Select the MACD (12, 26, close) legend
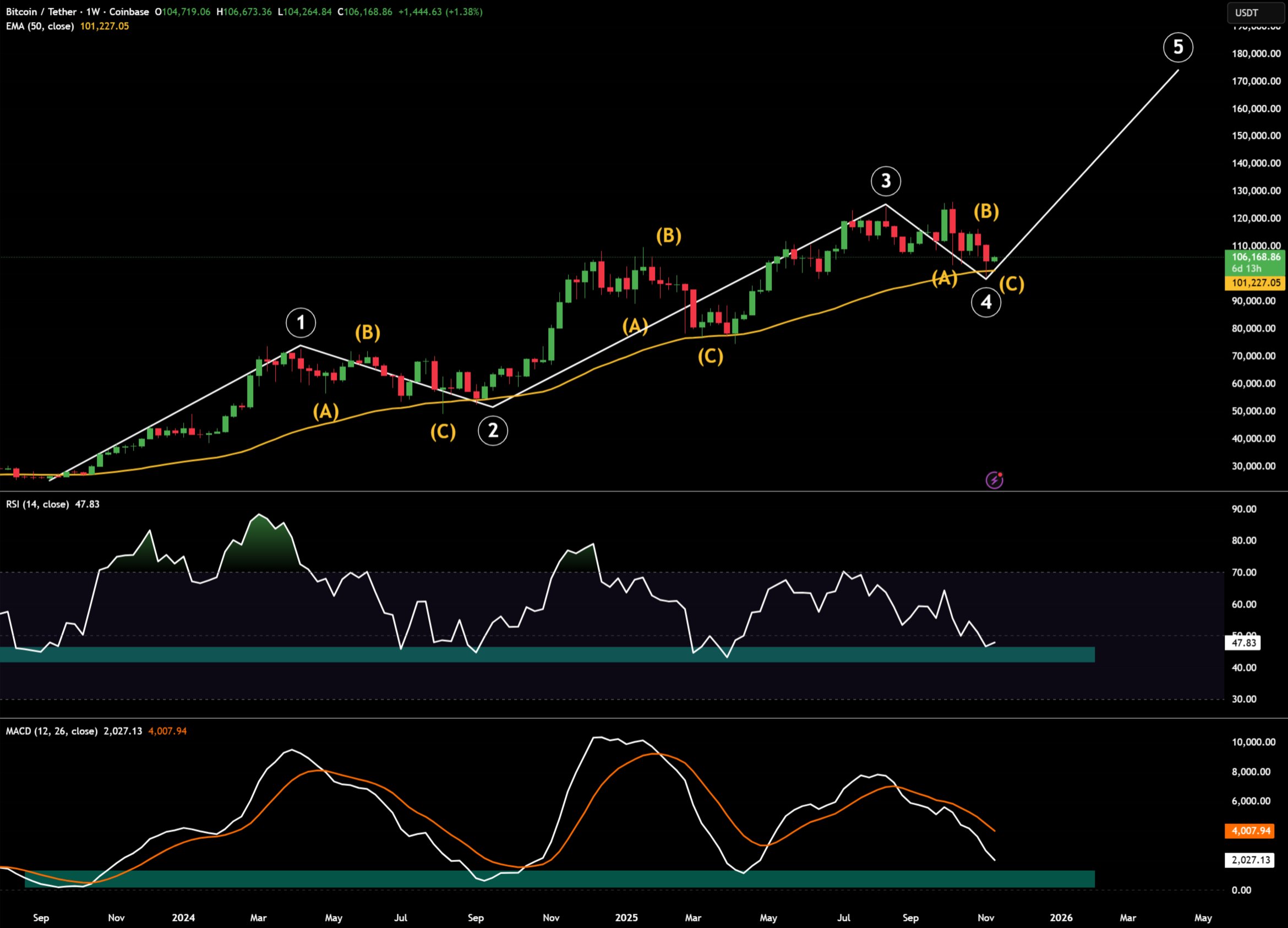The height and width of the screenshot is (928, 1288). point(52,732)
